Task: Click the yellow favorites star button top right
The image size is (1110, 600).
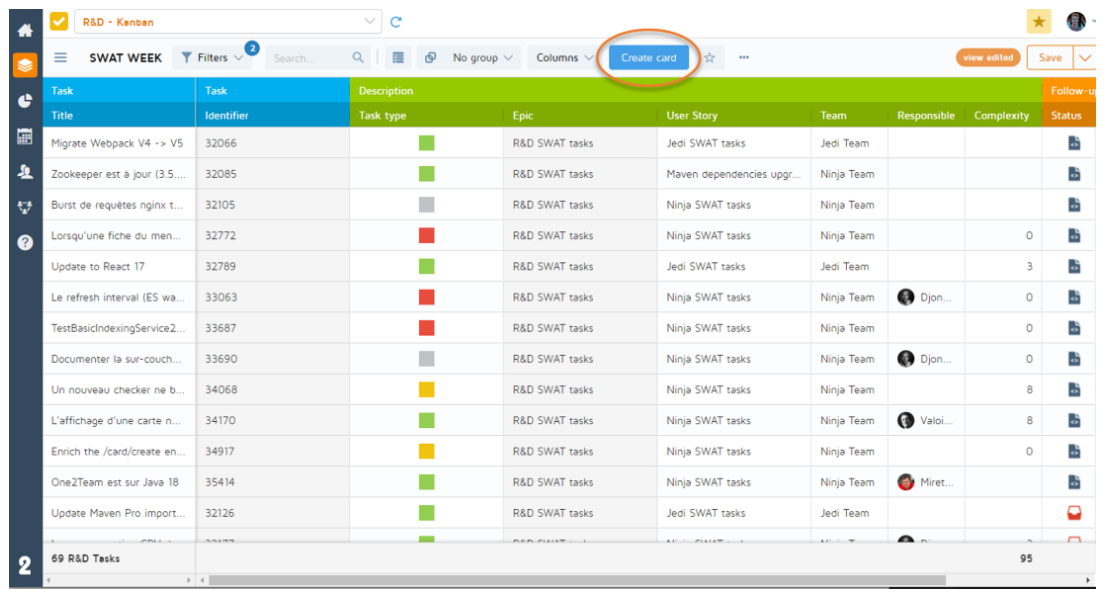Action: (1038, 21)
